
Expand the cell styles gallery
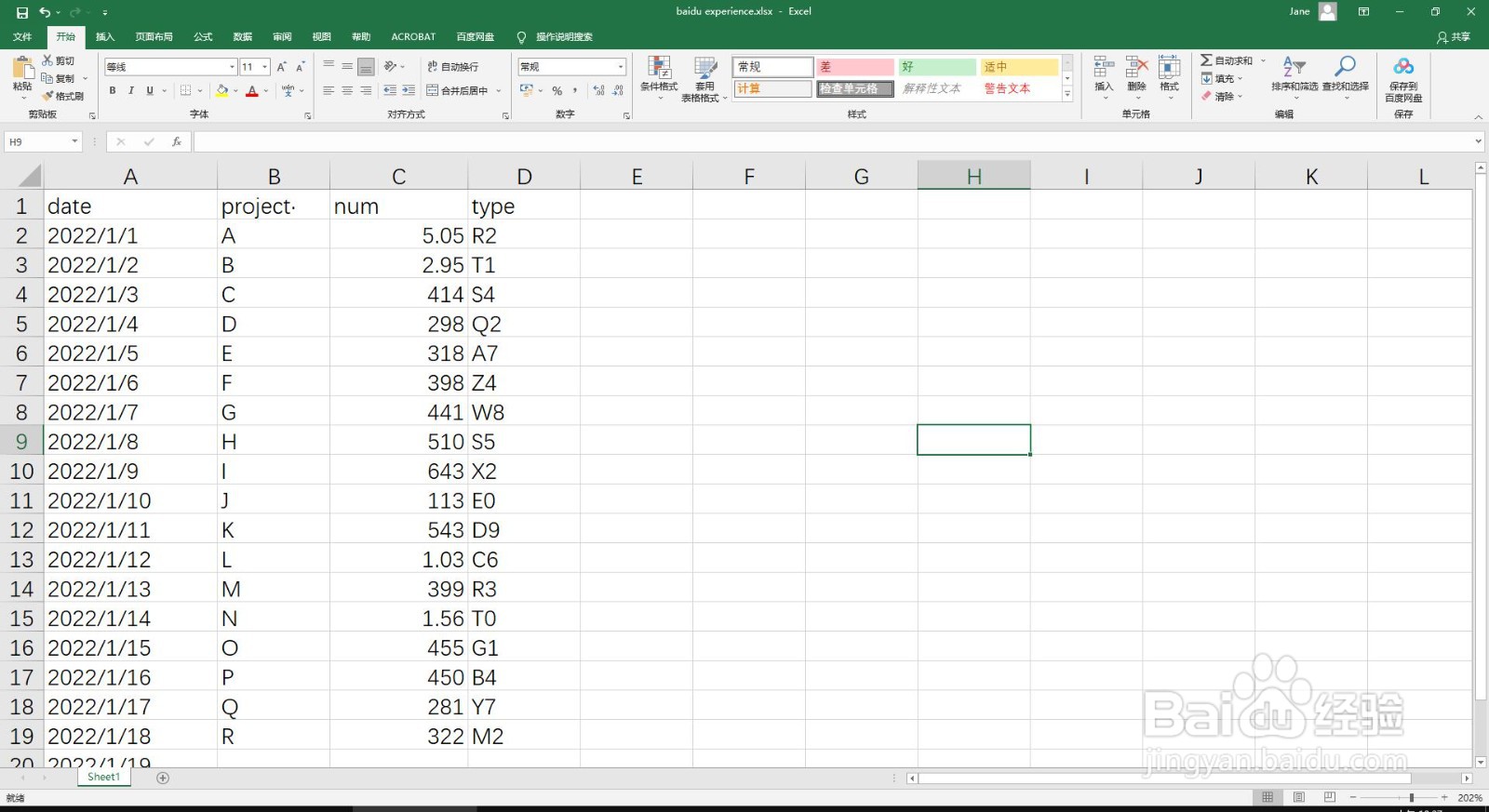click(1067, 94)
